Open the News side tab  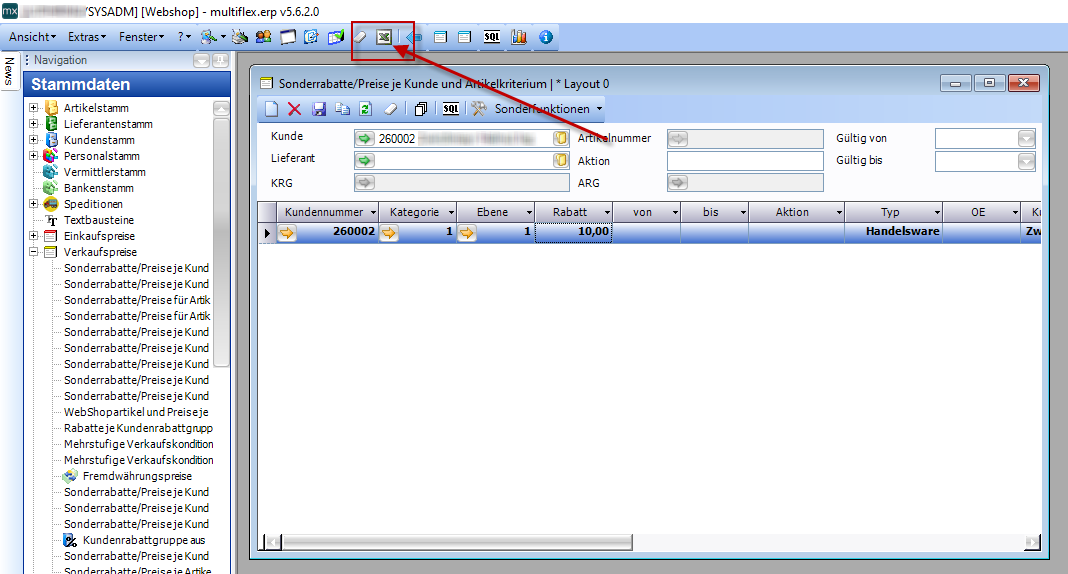[x=9, y=71]
